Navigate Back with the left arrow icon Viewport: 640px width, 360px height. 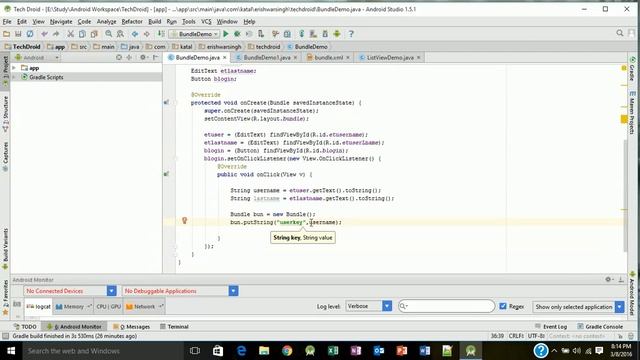point(135,34)
